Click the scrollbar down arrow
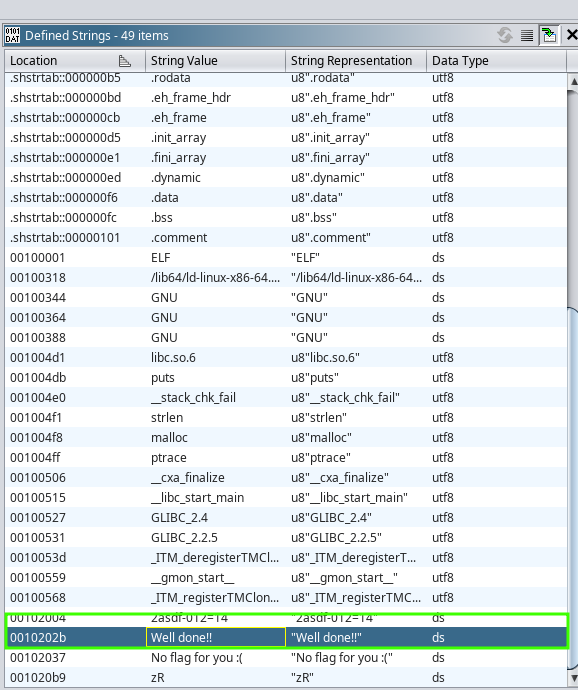 coord(574,679)
